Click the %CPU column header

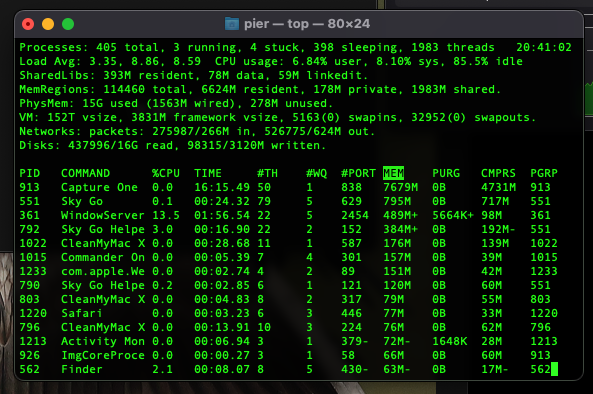point(166,173)
